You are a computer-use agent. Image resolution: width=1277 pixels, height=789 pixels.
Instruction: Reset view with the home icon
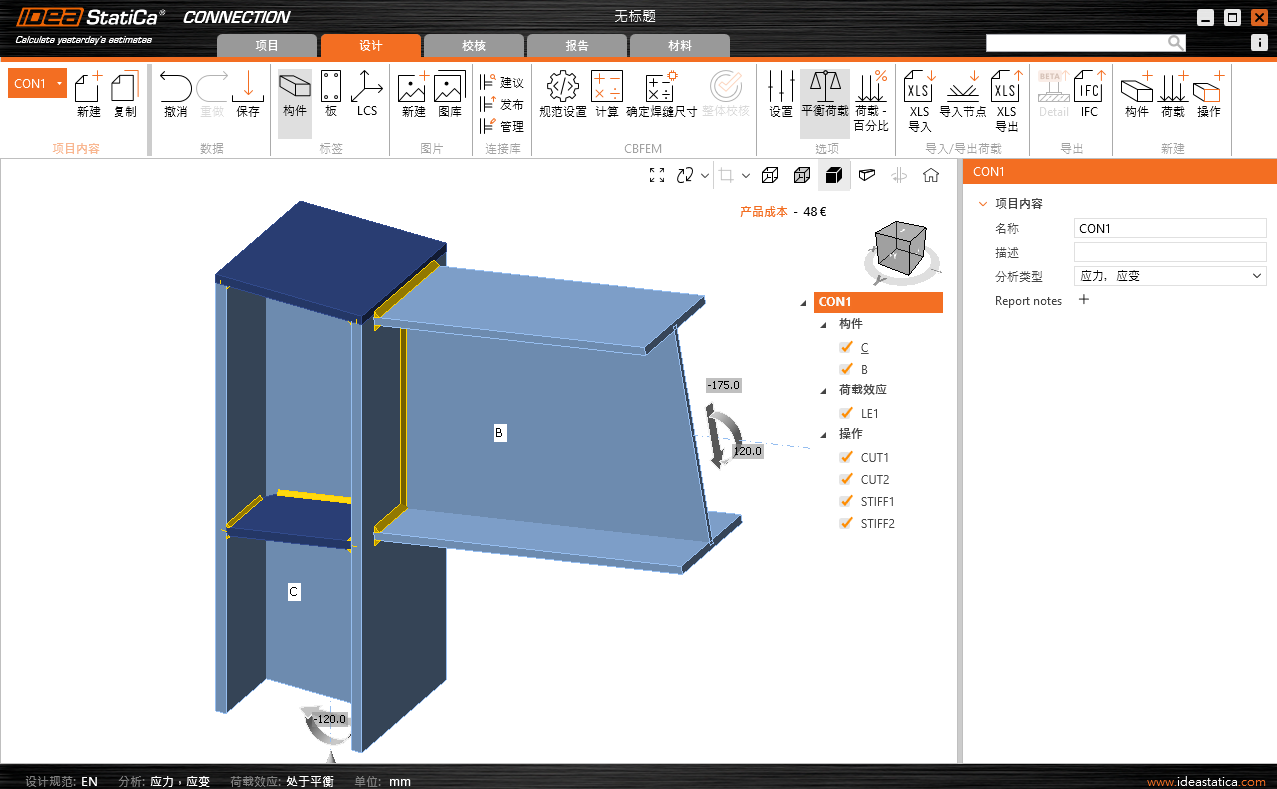(x=931, y=175)
